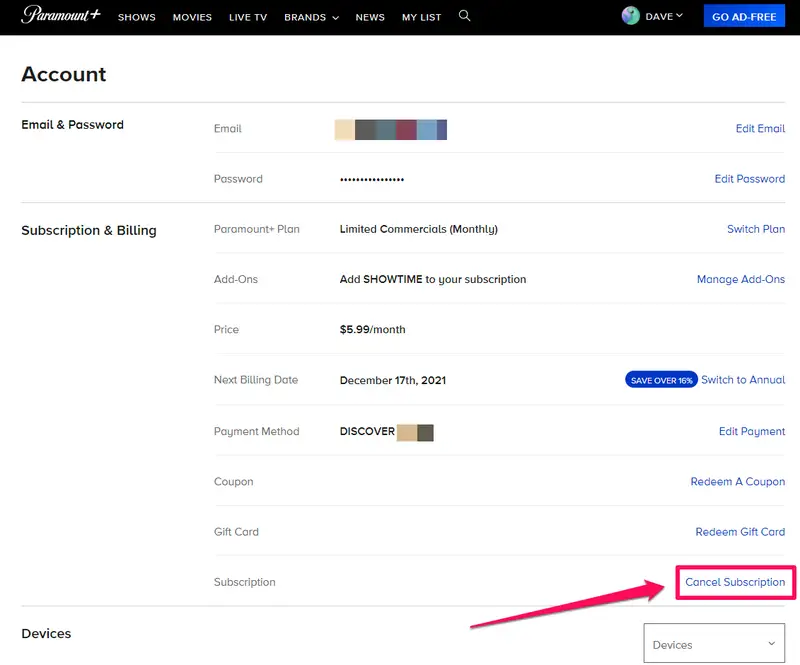The width and height of the screenshot is (800, 665).
Task: Click the Edit Password link
Action: coord(749,179)
